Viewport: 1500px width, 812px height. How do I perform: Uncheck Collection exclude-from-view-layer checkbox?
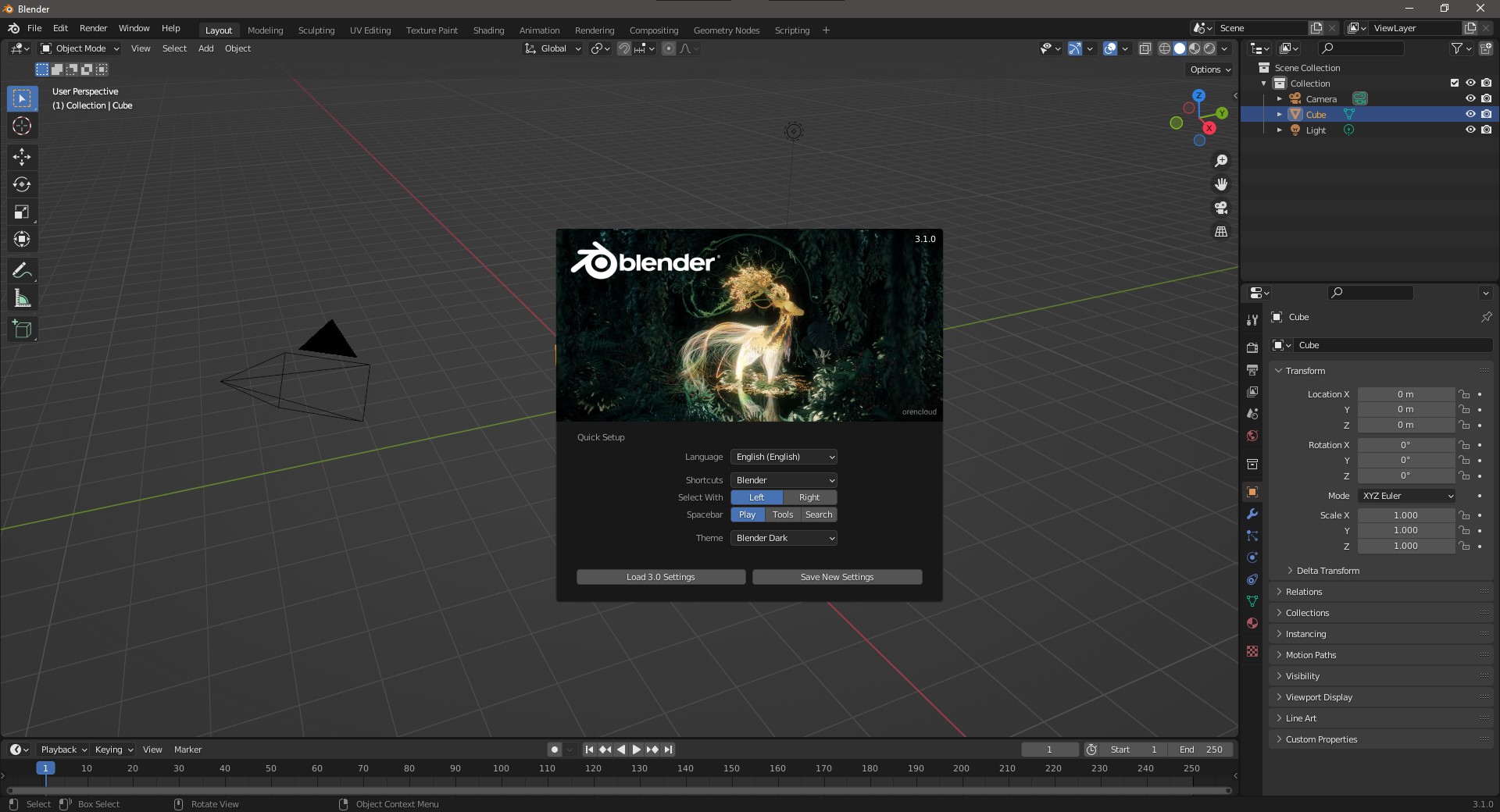coord(1454,83)
